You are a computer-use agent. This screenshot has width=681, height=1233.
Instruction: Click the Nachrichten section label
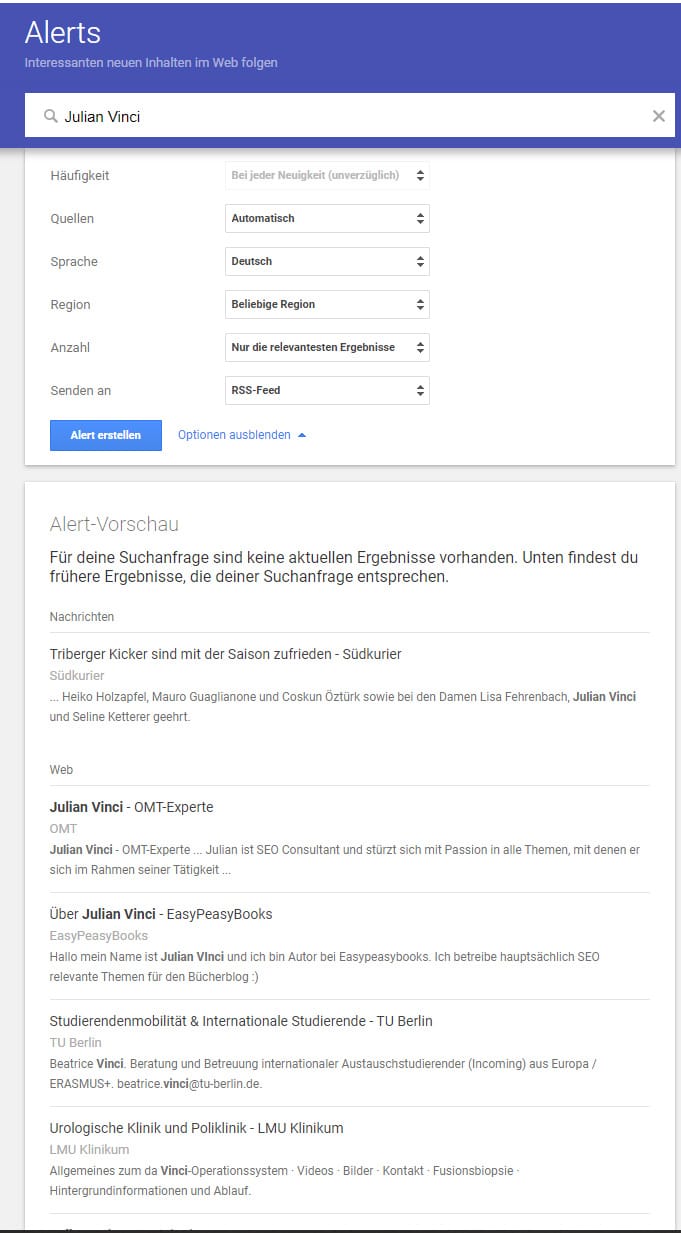click(81, 617)
